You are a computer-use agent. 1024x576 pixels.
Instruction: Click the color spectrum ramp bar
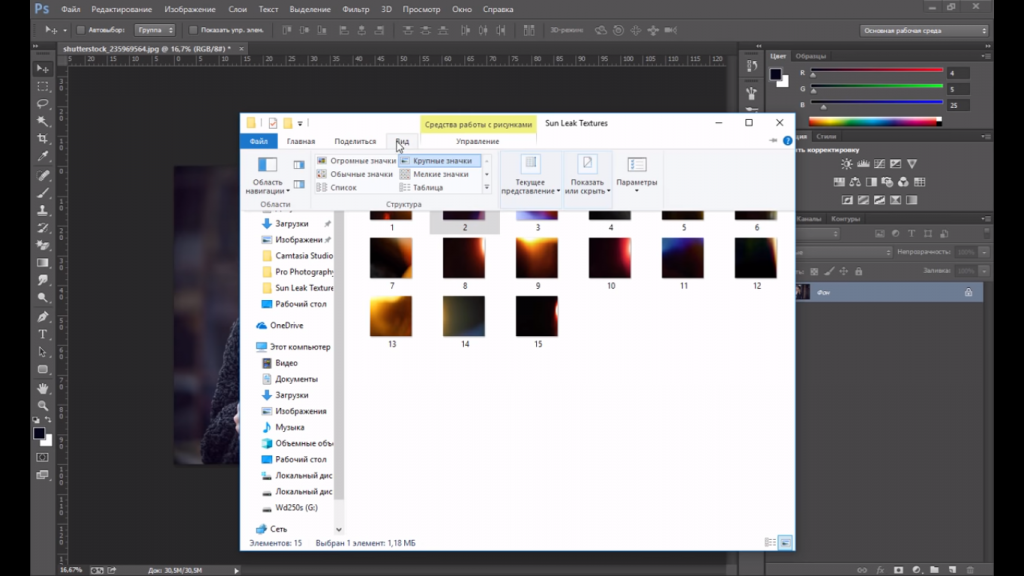point(875,121)
